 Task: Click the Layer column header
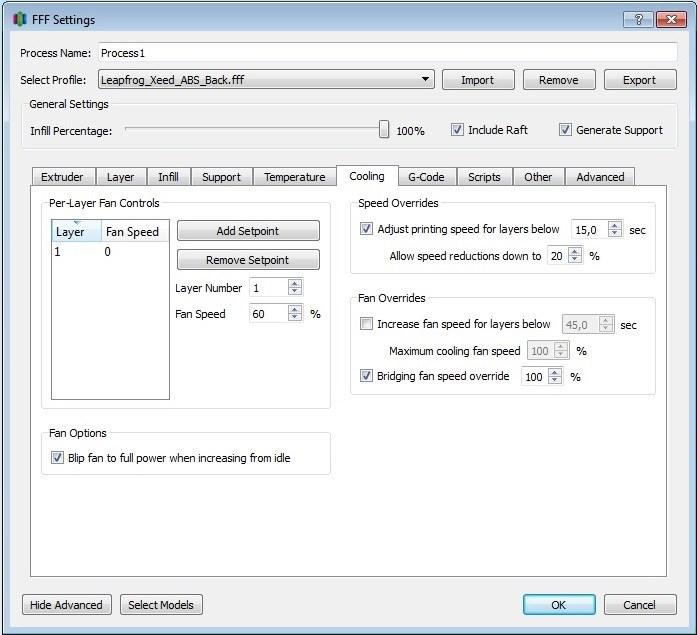(76, 232)
